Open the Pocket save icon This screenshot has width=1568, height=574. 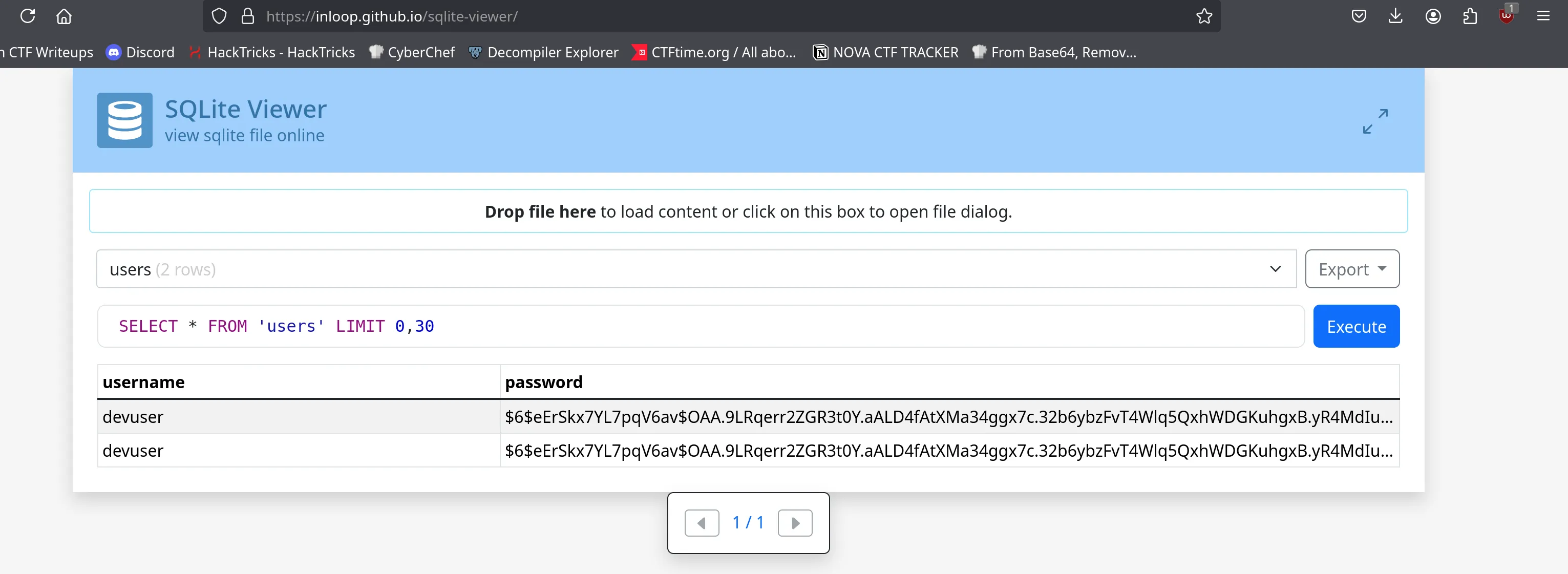pyautogui.click(x=1359, y=16)
